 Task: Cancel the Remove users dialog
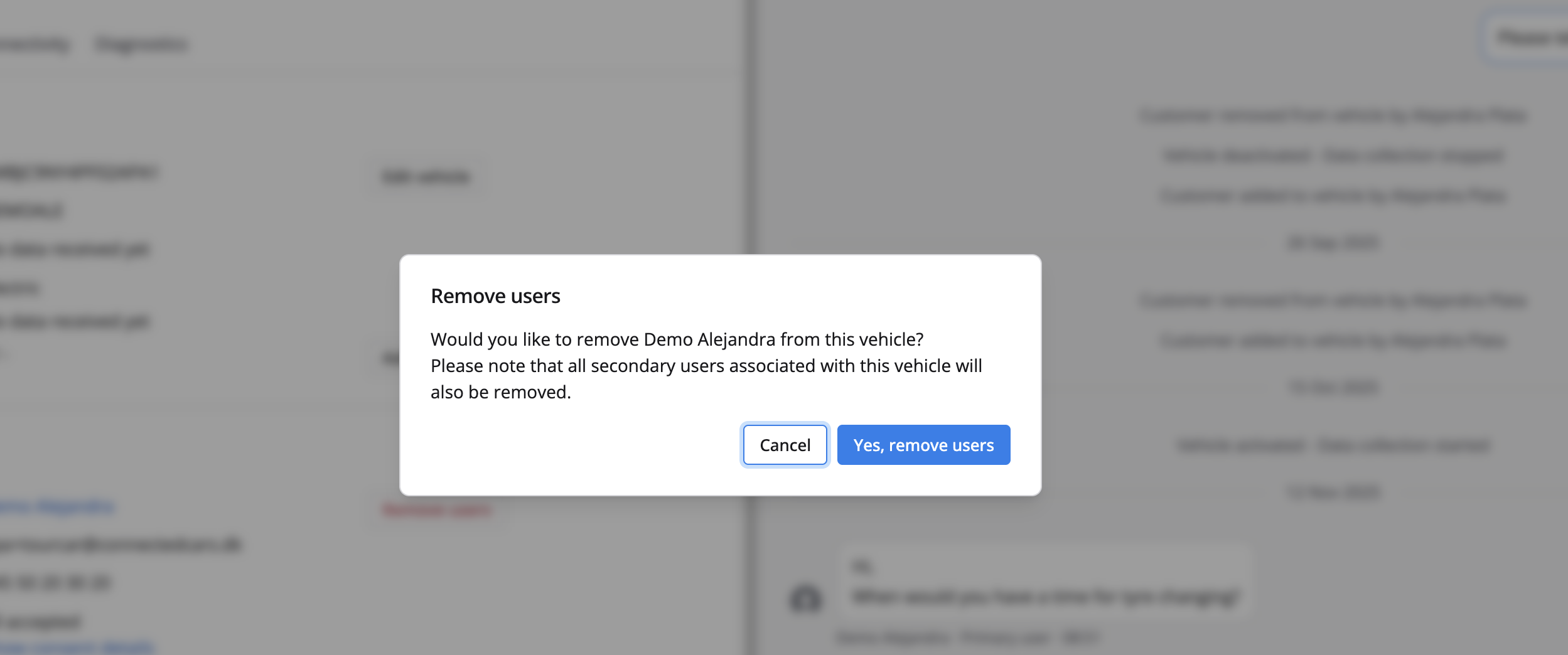(785, 445)
